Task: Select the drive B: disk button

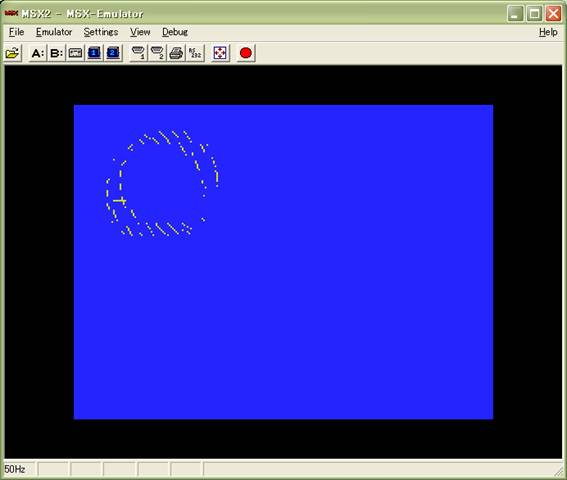Action: click(56, 53)
